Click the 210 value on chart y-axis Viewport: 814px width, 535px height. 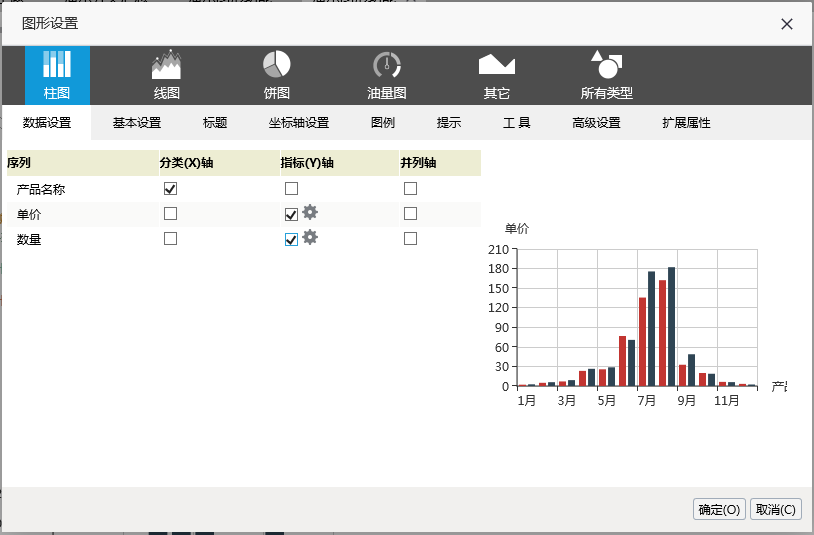pyautogui.click(x=498, y=250)
